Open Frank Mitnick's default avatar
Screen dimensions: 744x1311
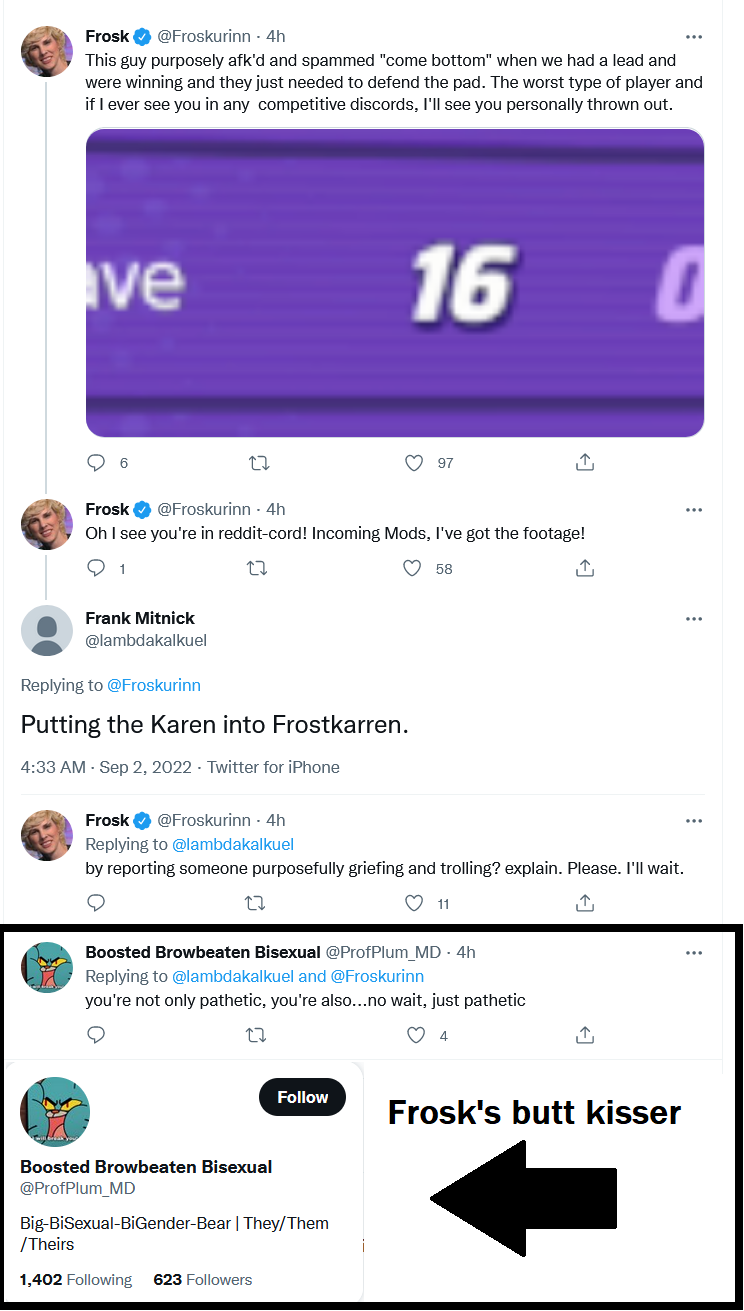click(47, 631)
